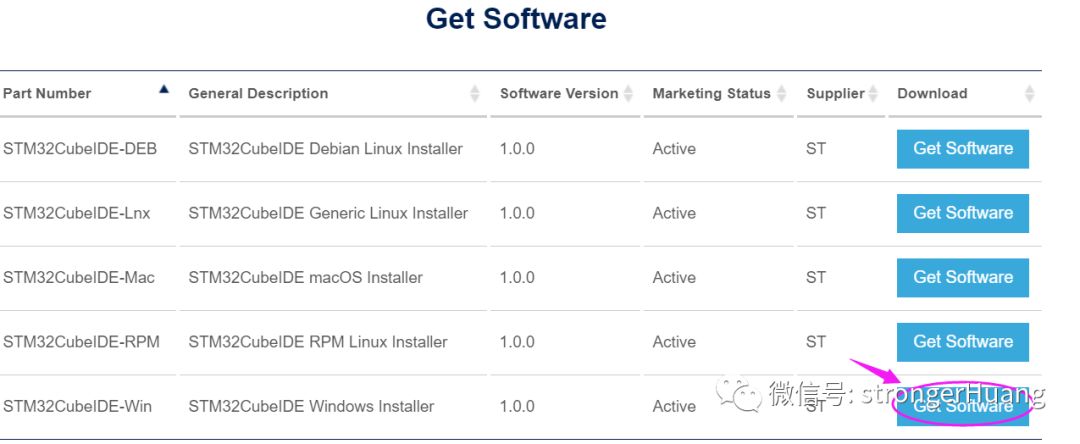Click 'STM32CubeIDE Windows Installer' description
1080x444 pixels.
click(311, 407)
